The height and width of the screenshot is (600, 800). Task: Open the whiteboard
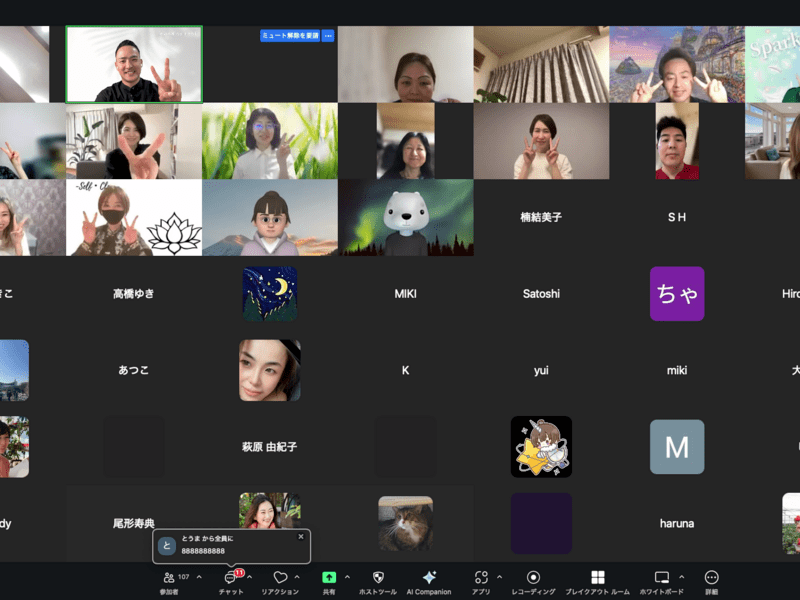pyautogui.click(x=661, y=578)
